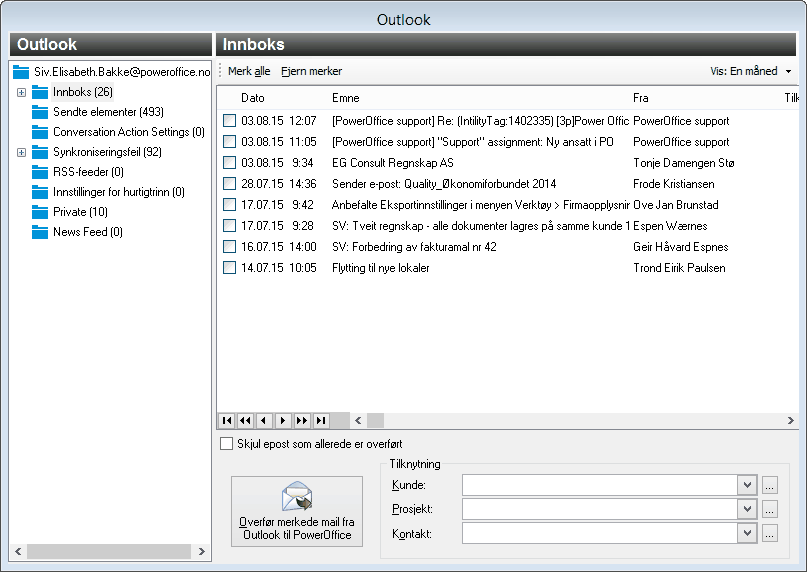Click the mail list horizontal scrollbar thumb
The height and width of the screenshot is (572, 807).
coord(375,421)
